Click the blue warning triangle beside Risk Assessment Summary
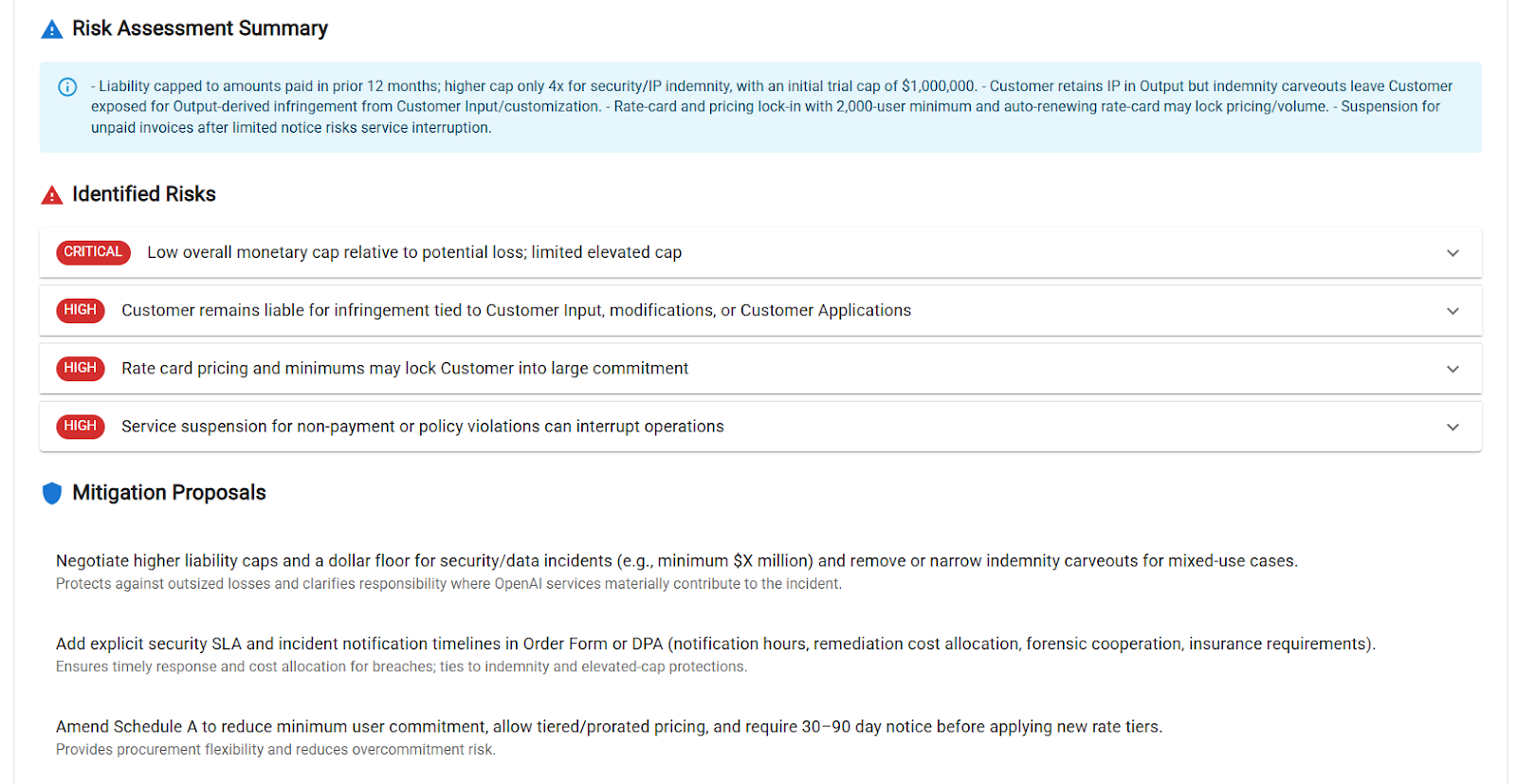The height and width of the screenshot is (784, 1517). point(52,30)
